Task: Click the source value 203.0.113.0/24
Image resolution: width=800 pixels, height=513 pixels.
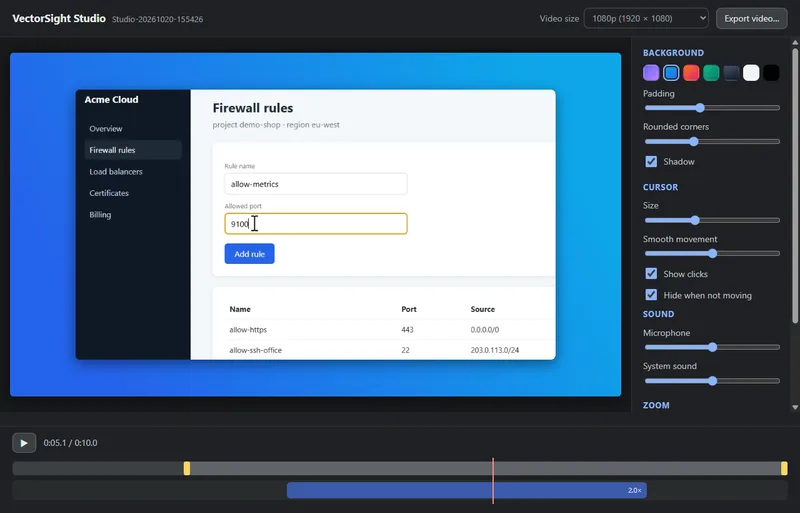Action: click(x=495, y=350)
